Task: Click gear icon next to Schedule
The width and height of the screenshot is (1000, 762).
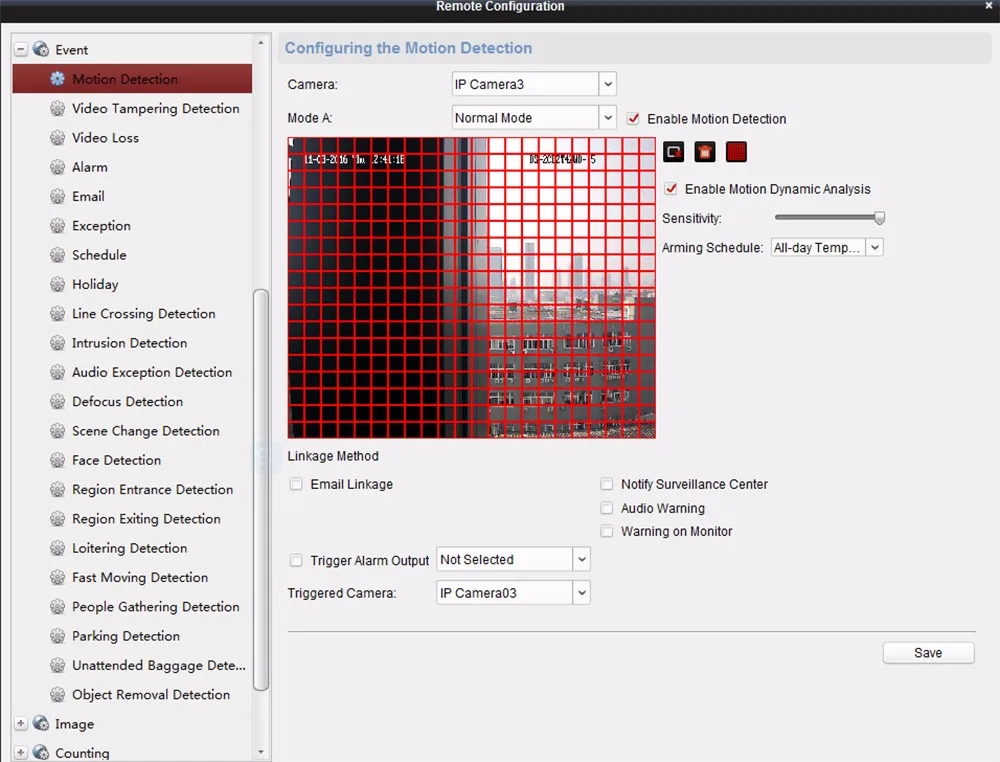Action: (x=57, y=254)
